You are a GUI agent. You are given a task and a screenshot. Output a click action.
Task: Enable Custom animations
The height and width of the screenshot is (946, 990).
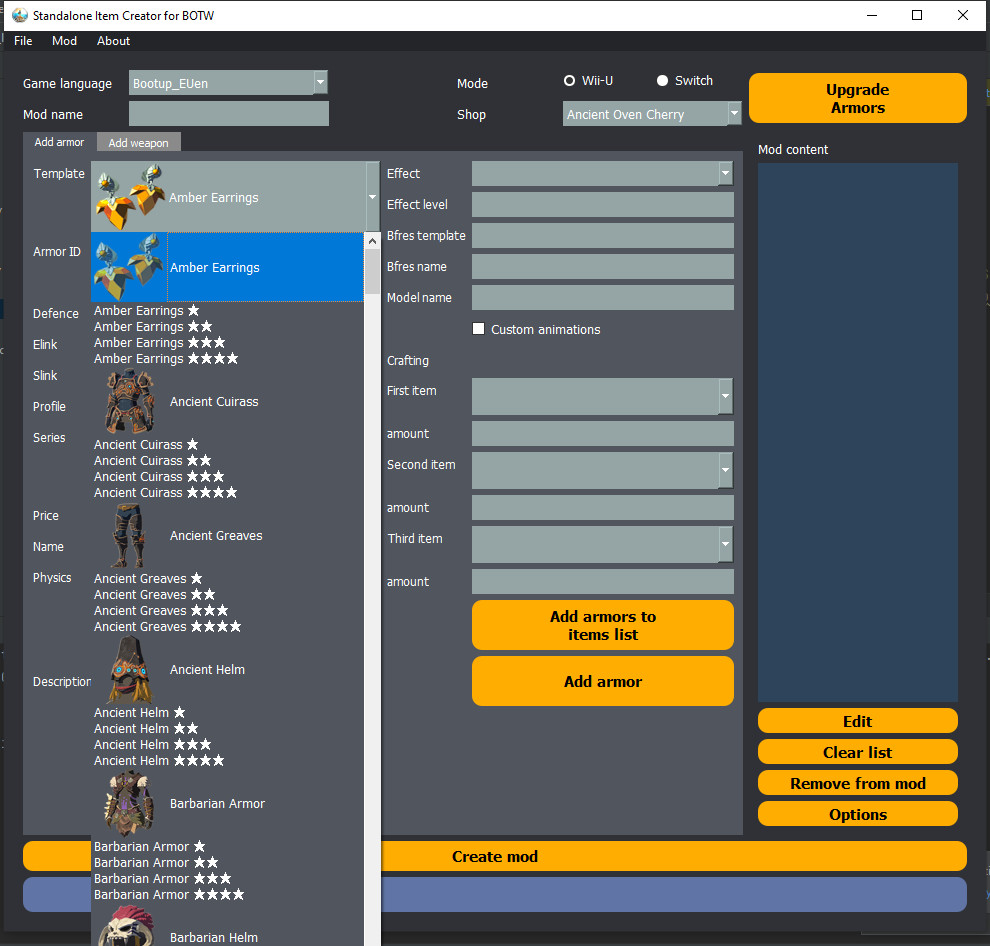pyautogui.click(x=478, y=328)
